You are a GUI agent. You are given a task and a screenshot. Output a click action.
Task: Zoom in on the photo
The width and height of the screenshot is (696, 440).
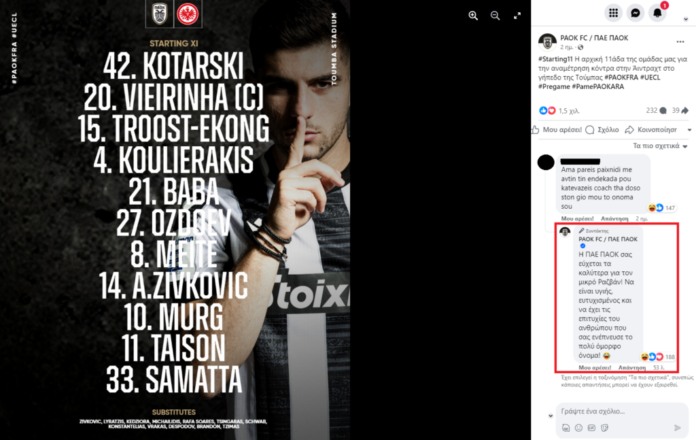point(473,16)
